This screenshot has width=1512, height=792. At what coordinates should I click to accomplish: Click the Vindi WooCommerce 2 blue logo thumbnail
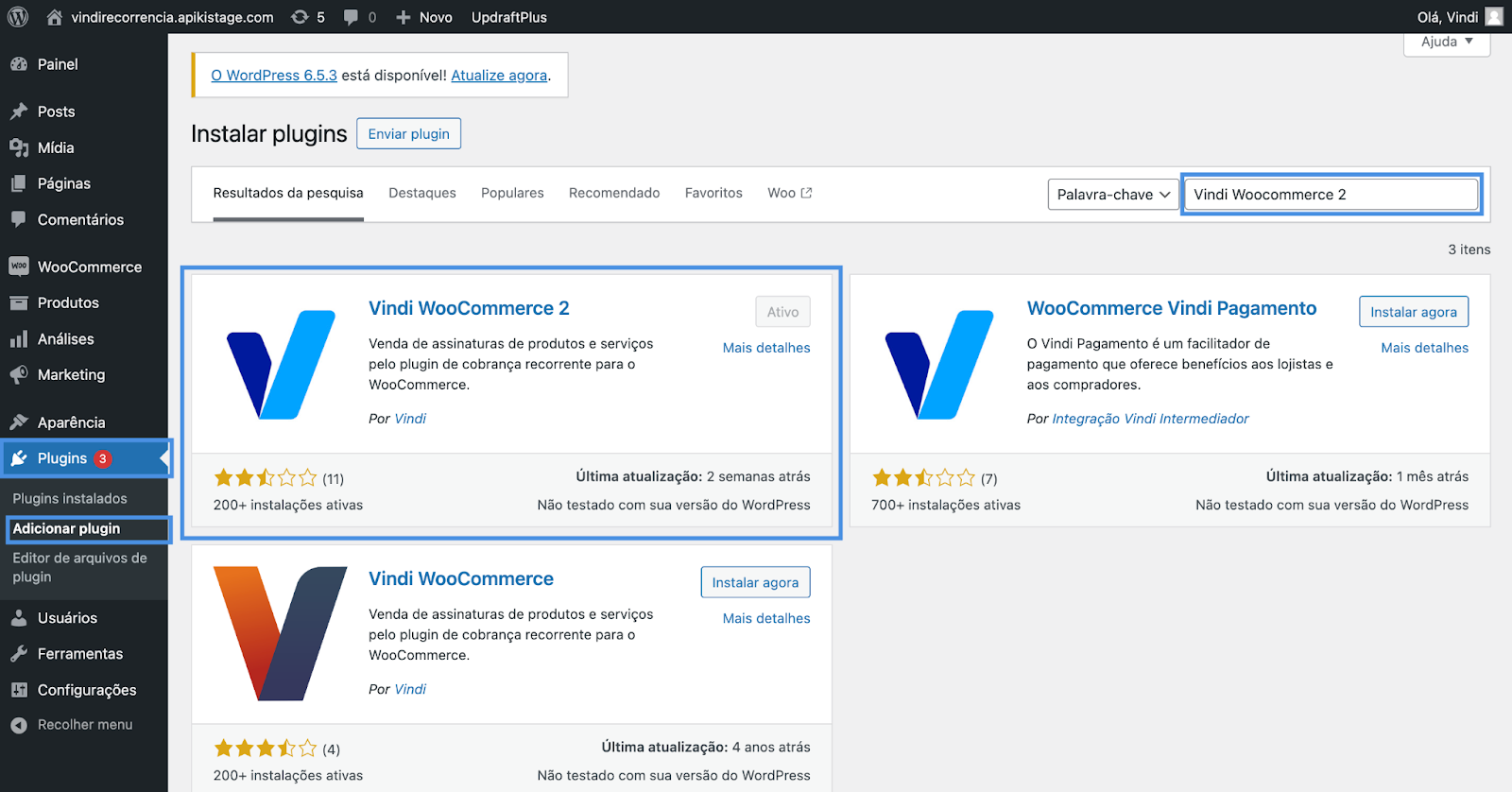click(281, 364)
